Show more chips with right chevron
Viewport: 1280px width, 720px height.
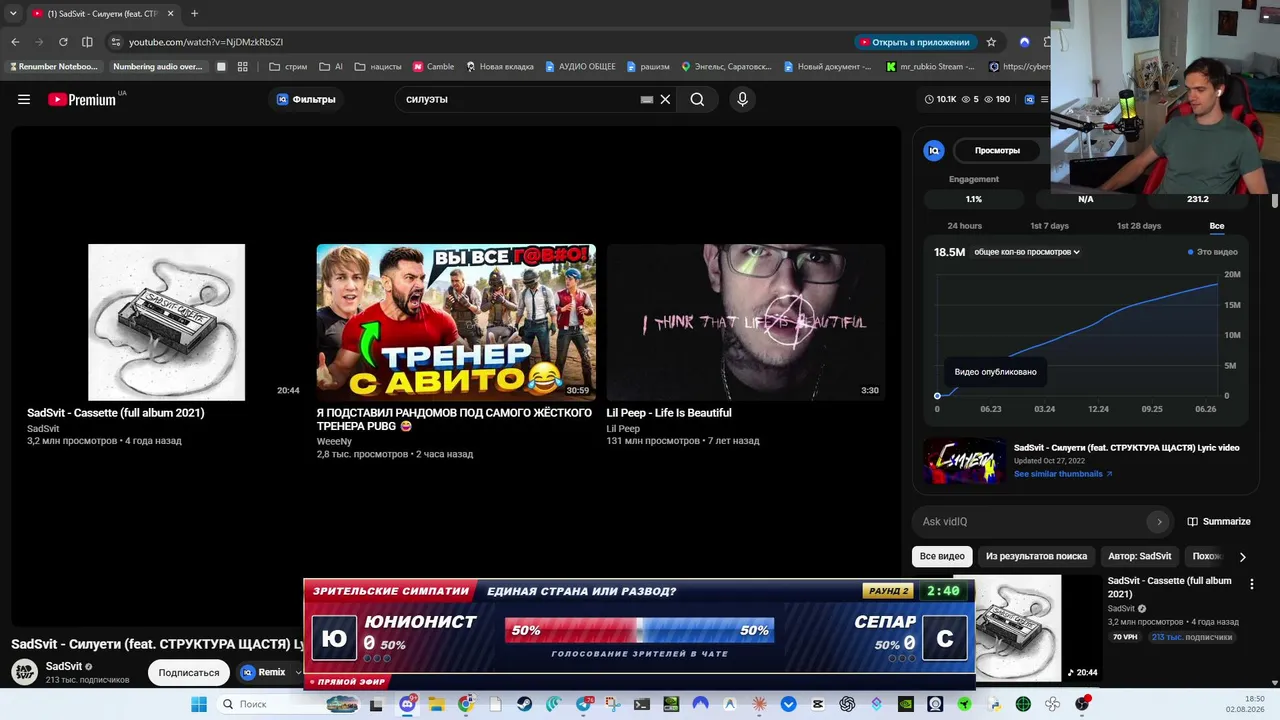click(x=1242, y=557)
